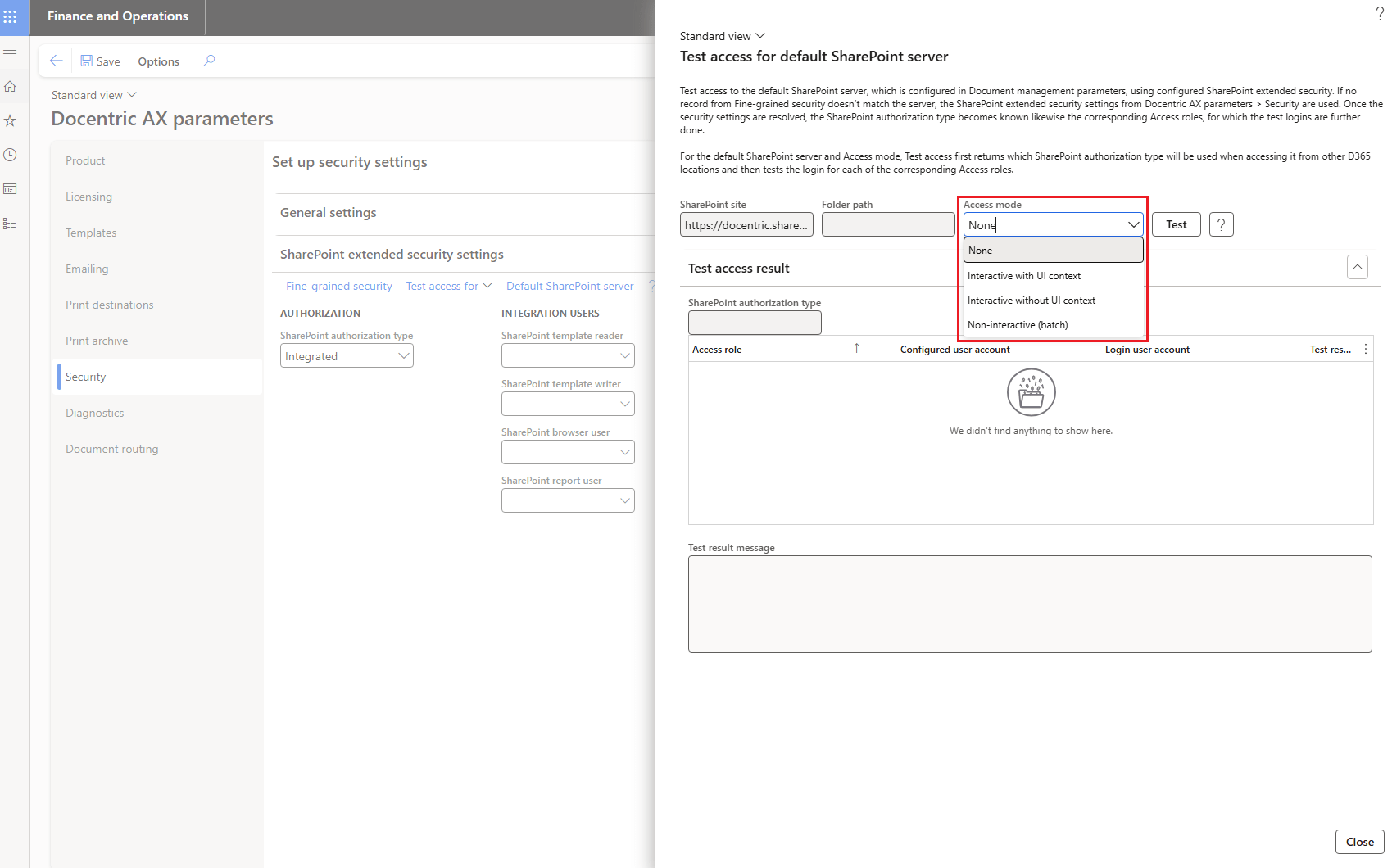Viewport: 1392px width, 868px height.
Task: Click help question mark beside Test button
Action: point(1221,225)
